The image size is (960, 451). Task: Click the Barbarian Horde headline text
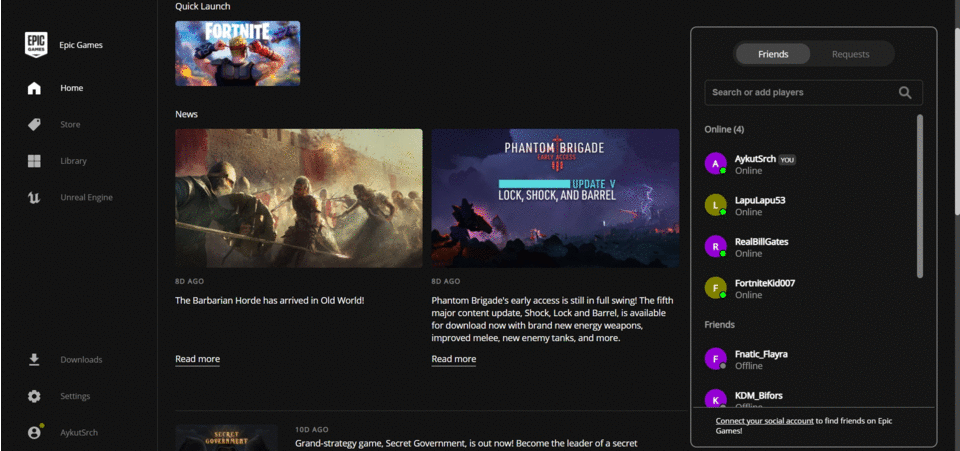[x=270, y=300]
